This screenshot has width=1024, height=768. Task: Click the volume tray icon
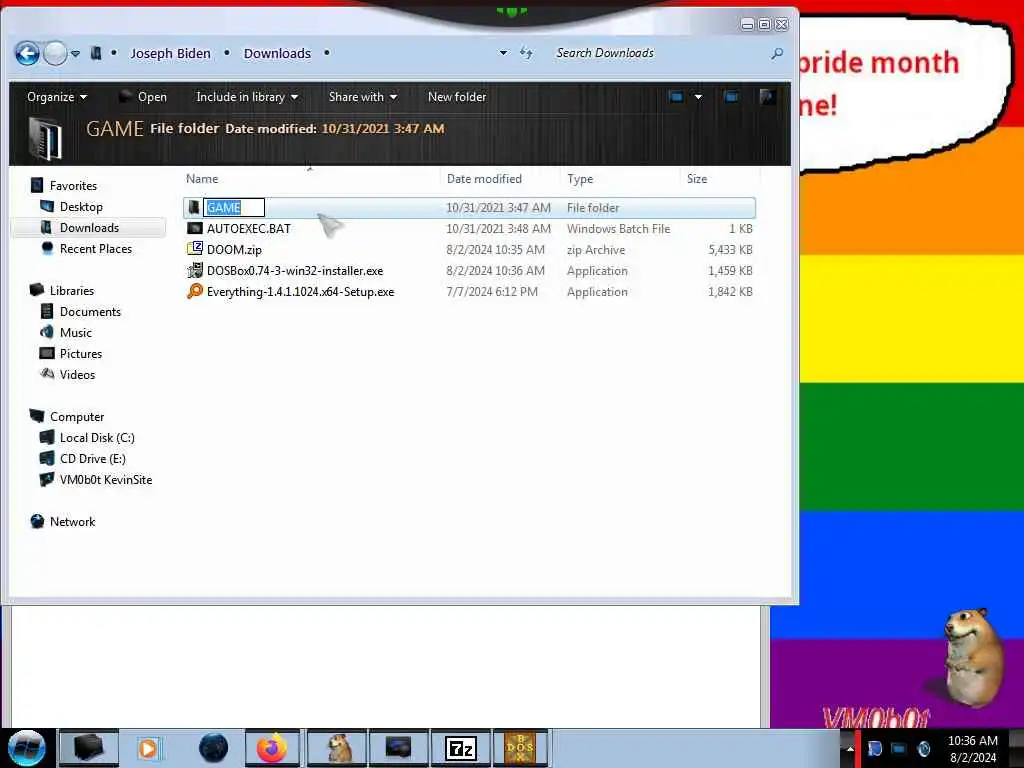click(924, 748)
